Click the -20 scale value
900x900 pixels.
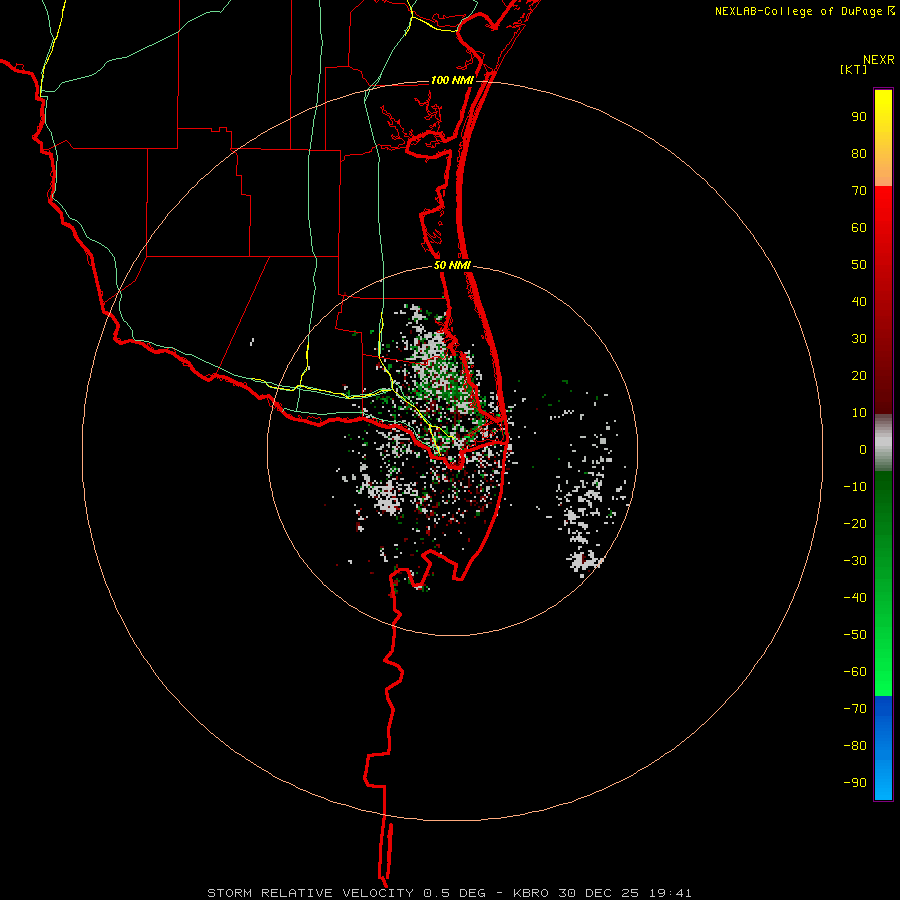click(855, 524)
